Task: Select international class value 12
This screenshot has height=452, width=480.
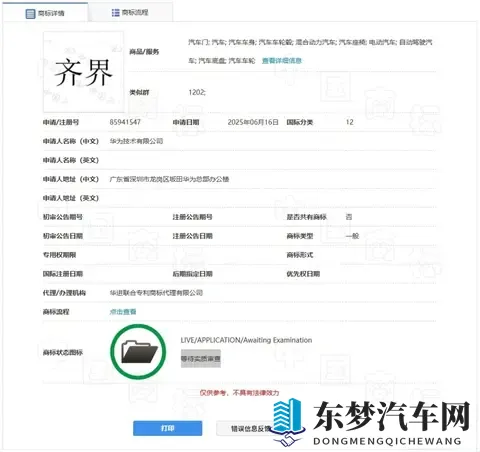Action: 349,122
